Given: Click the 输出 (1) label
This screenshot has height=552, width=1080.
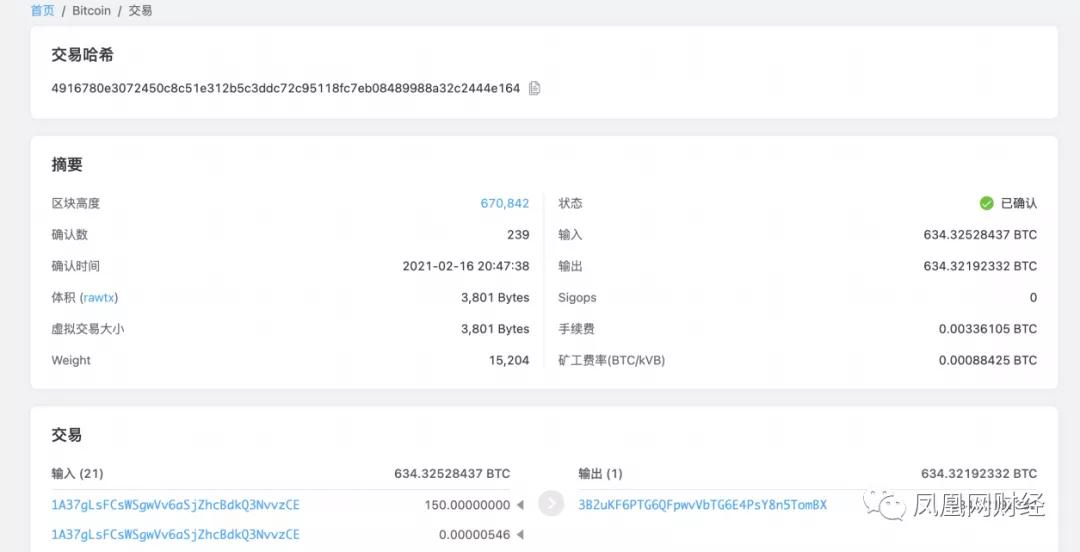Looking at the screenshot, I should pyautogui.click(x=601, y=473).
